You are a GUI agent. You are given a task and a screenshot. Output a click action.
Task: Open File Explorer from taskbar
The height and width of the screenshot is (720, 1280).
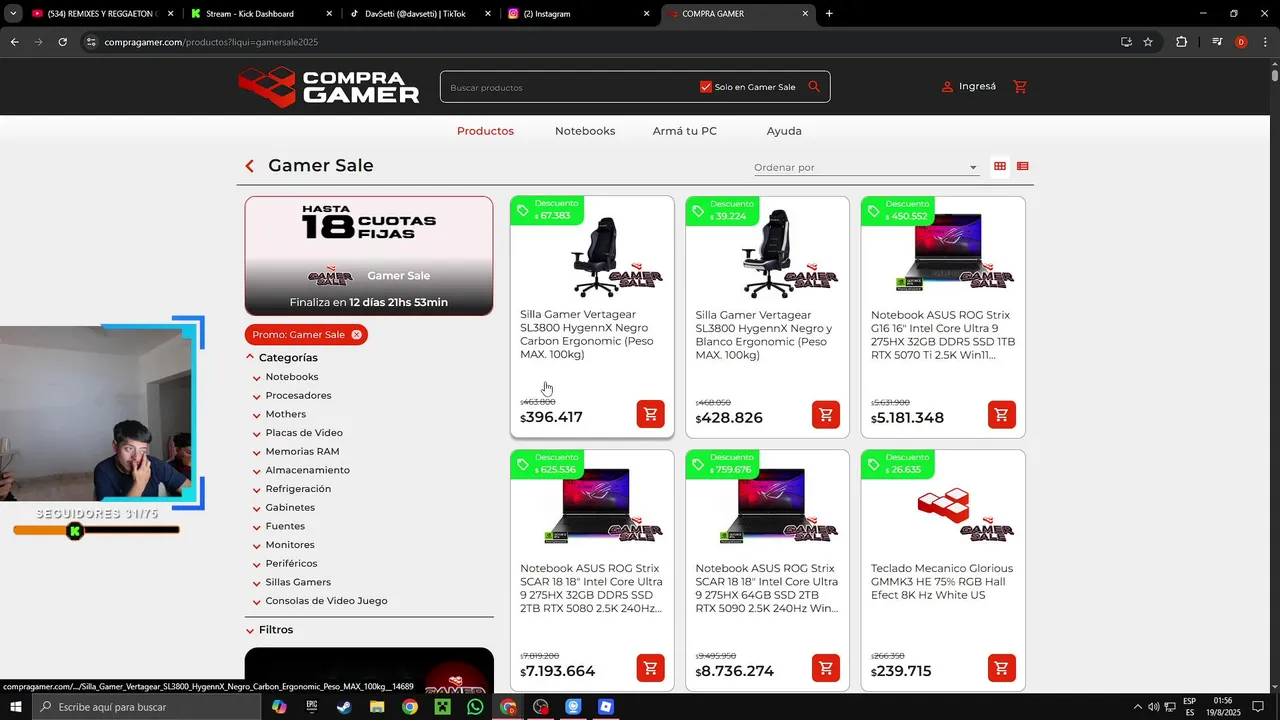pyautogui.click(x=377, y=707)
